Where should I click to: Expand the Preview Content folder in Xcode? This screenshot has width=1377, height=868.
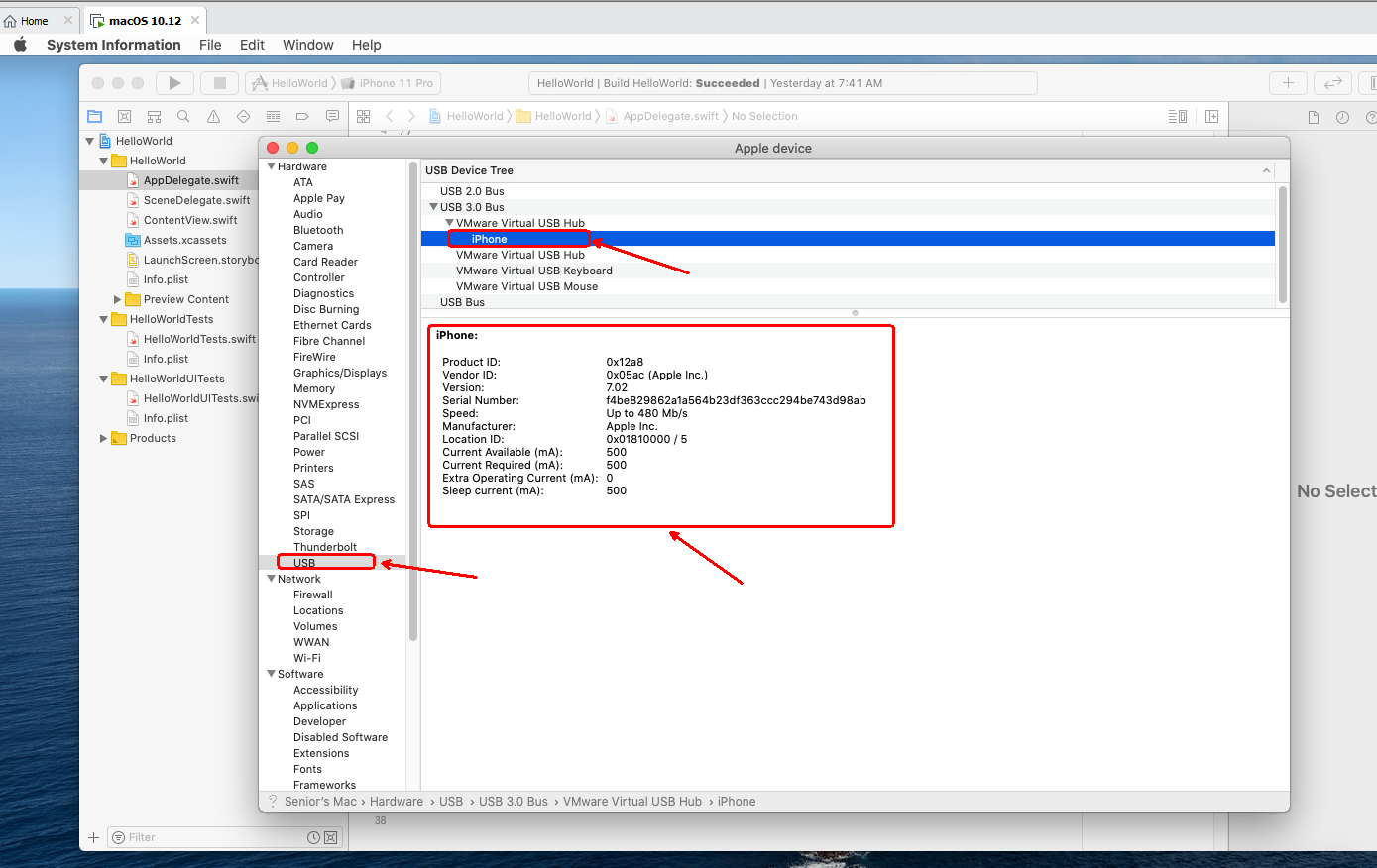117,299
